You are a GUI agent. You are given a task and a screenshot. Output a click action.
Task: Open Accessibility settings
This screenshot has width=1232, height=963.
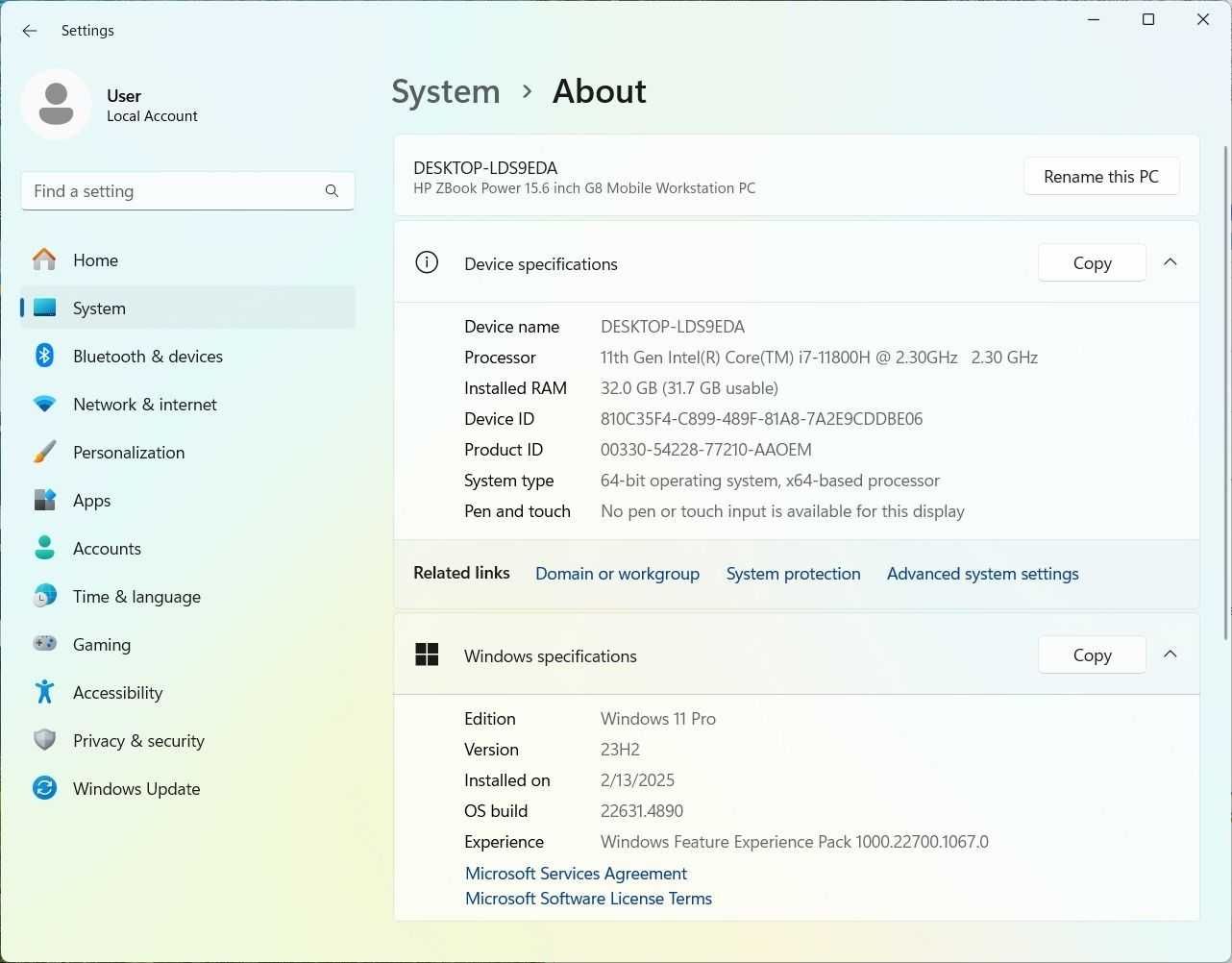pyautogui.click(x=188, y=692)
